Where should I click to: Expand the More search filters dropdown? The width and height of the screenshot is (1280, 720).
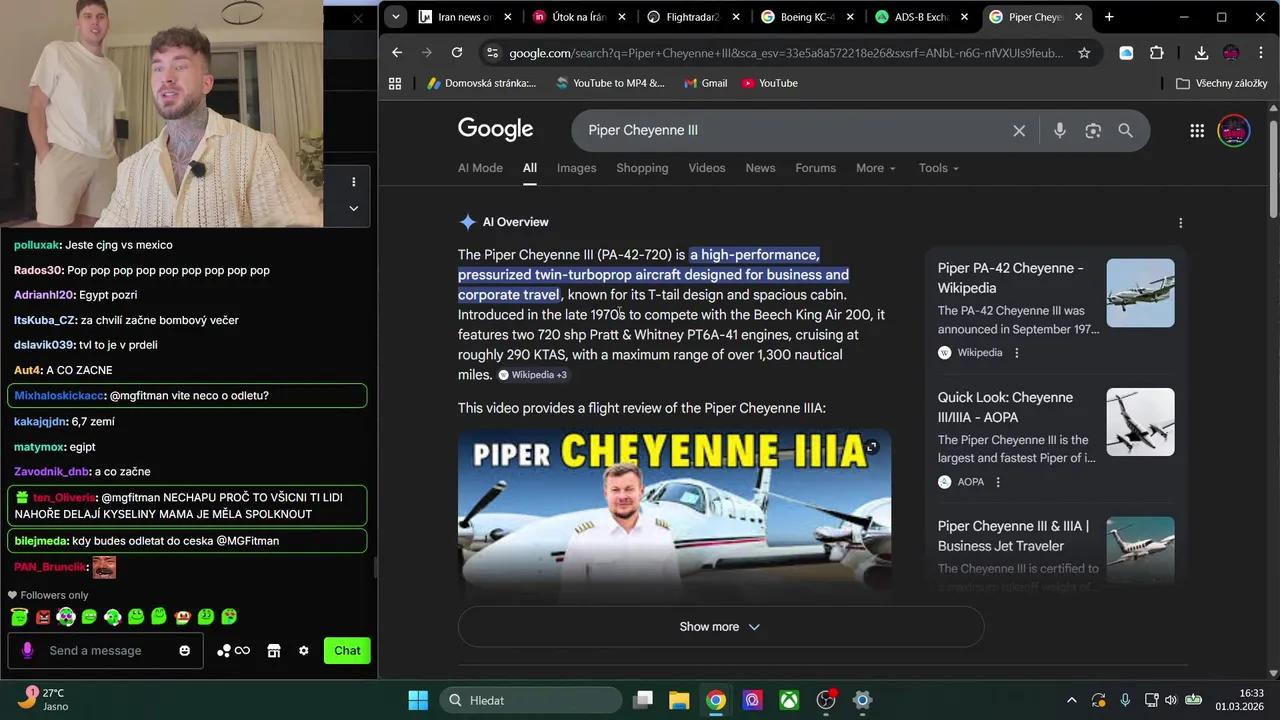click(875, 168)
